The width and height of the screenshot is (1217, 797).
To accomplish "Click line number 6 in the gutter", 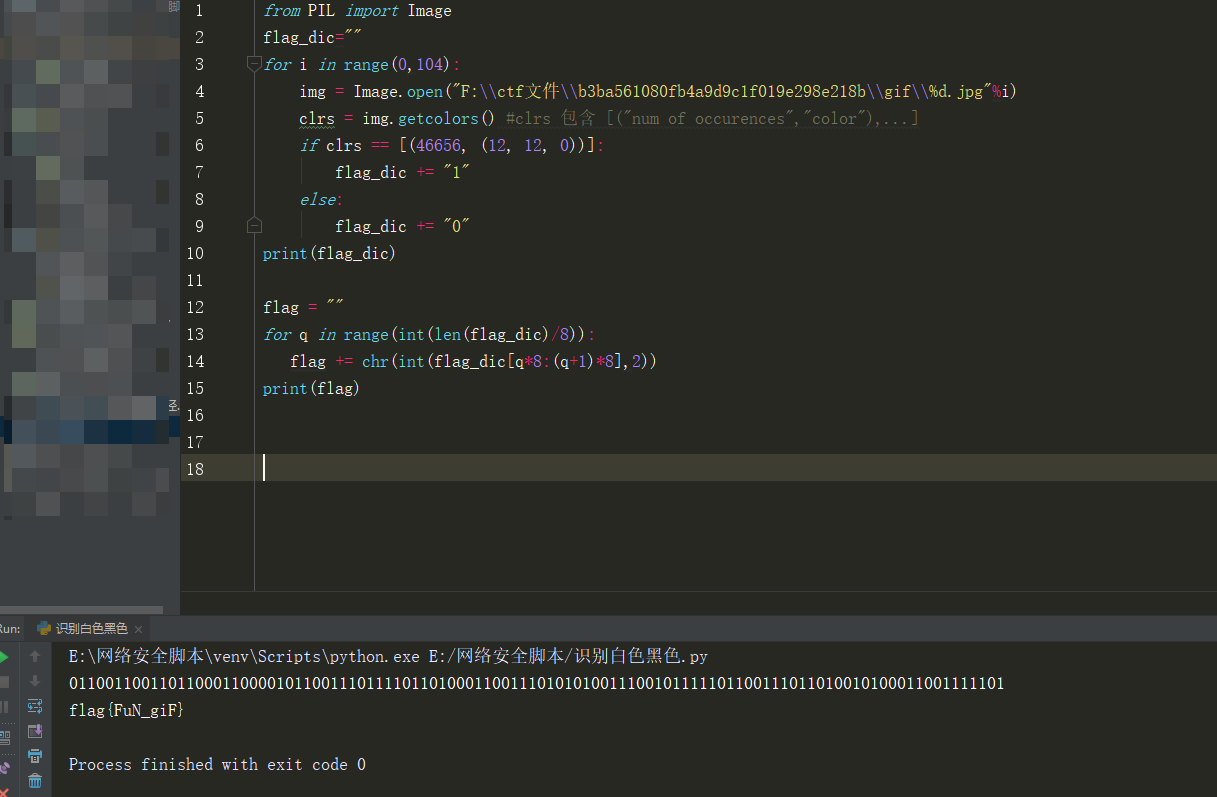I will pos(199,146).
